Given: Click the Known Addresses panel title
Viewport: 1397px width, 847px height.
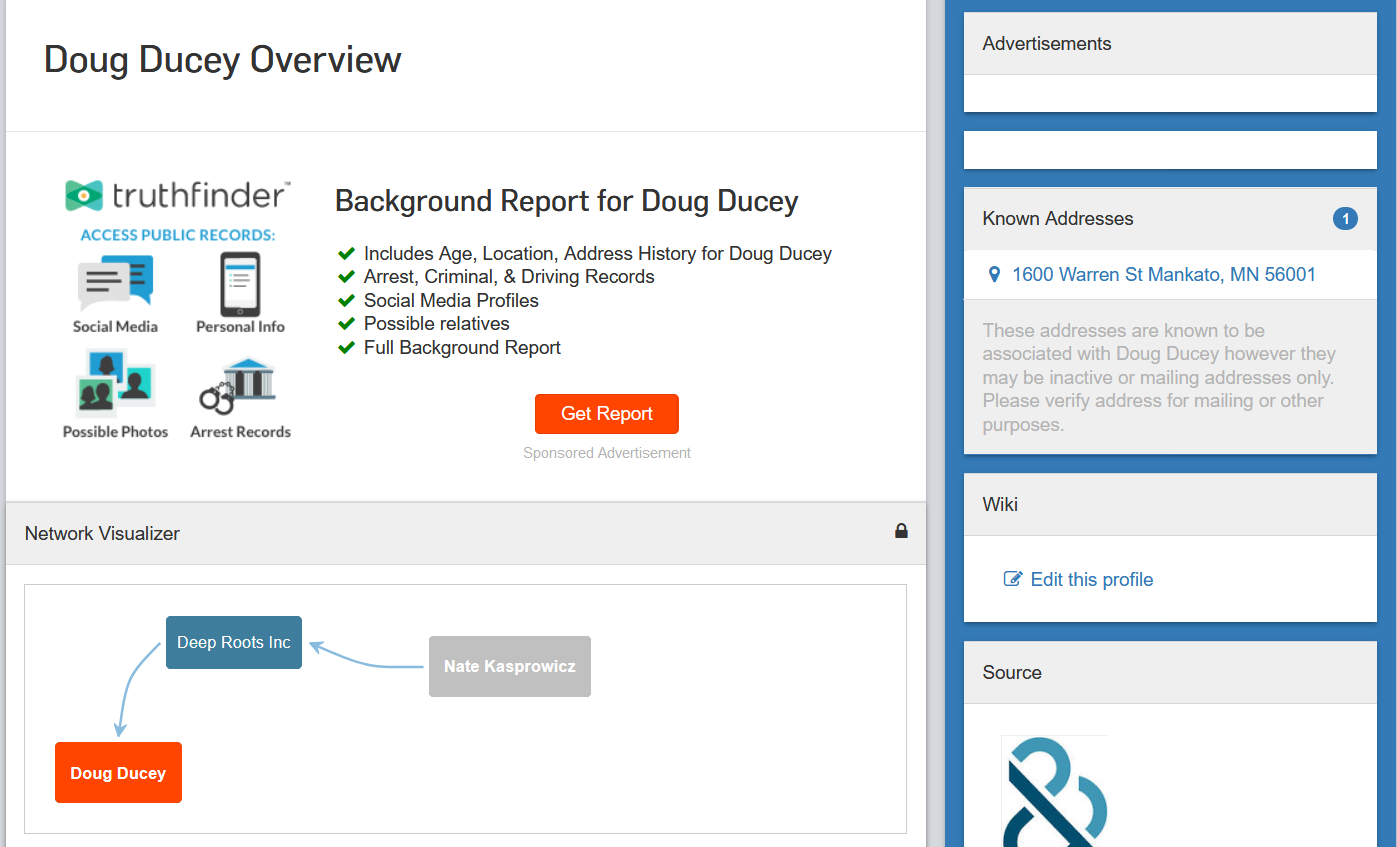Looking at the screenshot, I should pyautogui.click(x=1058, y=218).
